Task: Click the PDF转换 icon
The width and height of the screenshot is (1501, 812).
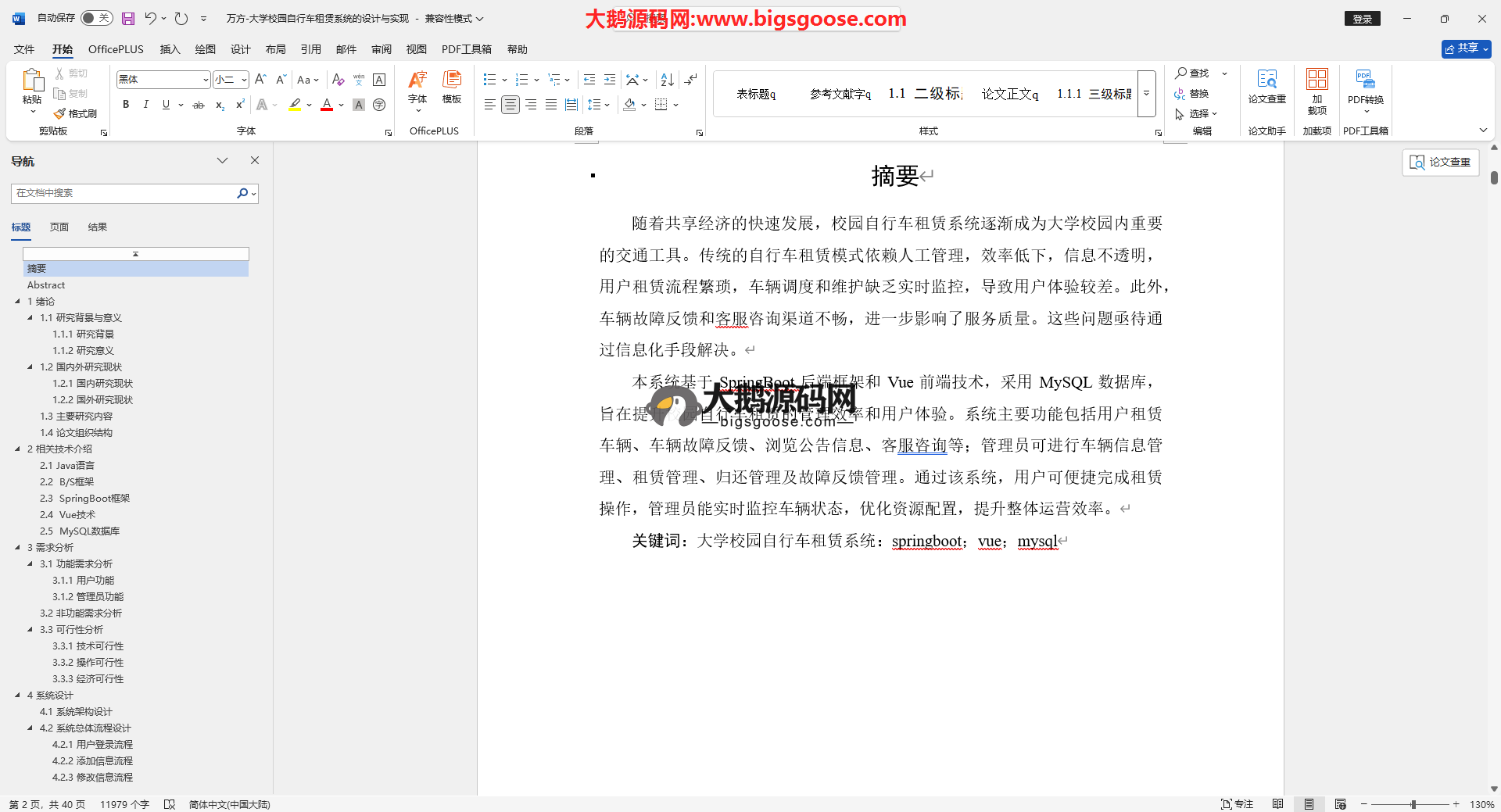Action: click(x=1365, y=87)
